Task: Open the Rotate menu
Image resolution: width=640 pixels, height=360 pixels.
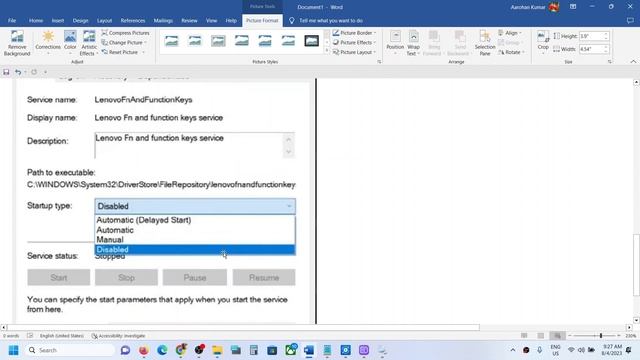Action: (x=511, y=52)
